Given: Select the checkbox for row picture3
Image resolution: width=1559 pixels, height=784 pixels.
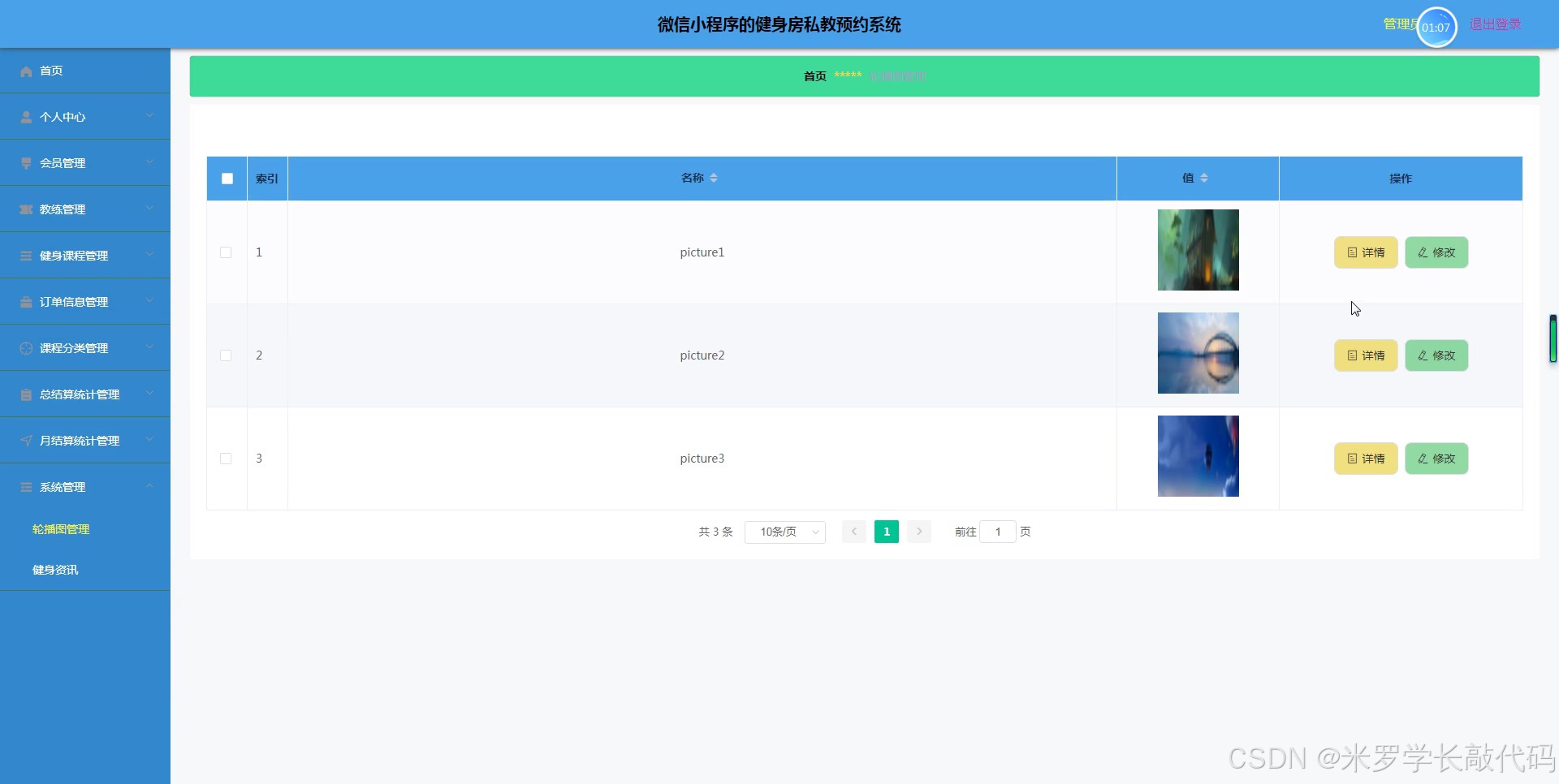Looking at the screenshot, I should (226, 459).
